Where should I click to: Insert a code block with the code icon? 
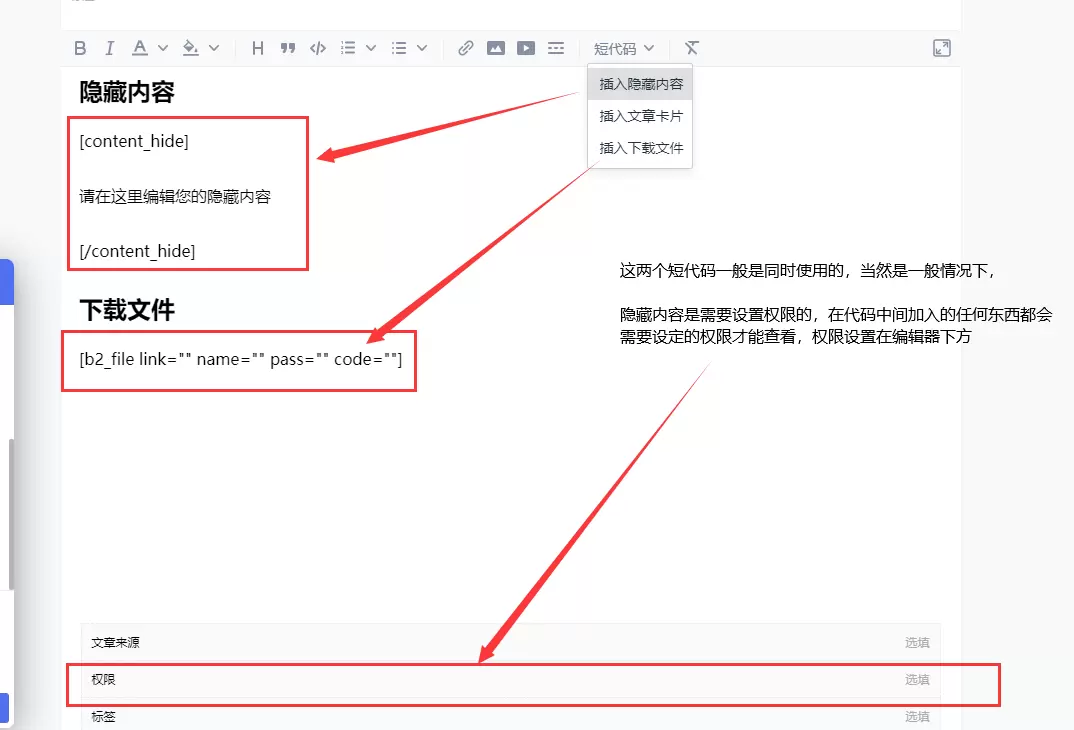point(317,47)
